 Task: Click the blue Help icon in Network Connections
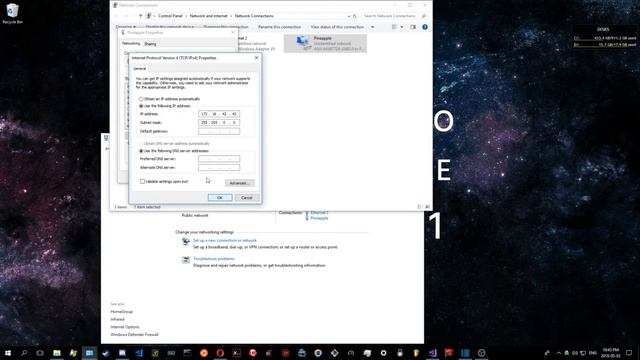[x=425, y=27]
